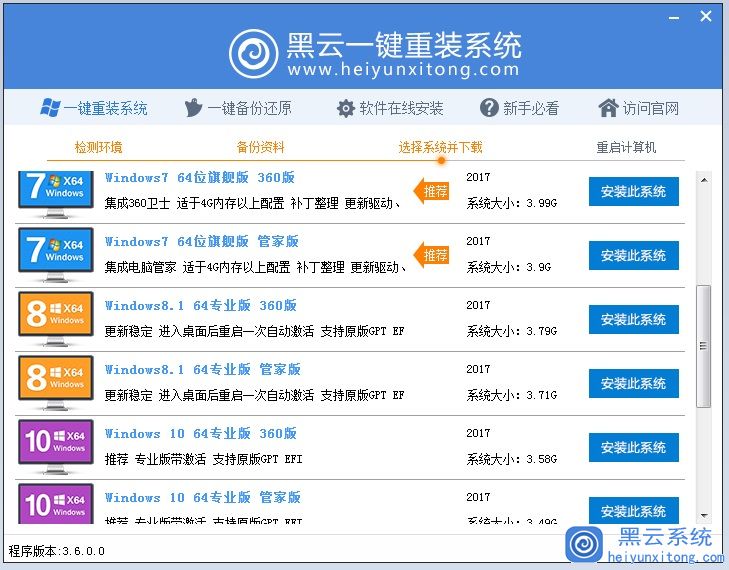Screen dimensions: 729x570
Task: Click the house icon for 访问官网
Action: coord(608,108)
